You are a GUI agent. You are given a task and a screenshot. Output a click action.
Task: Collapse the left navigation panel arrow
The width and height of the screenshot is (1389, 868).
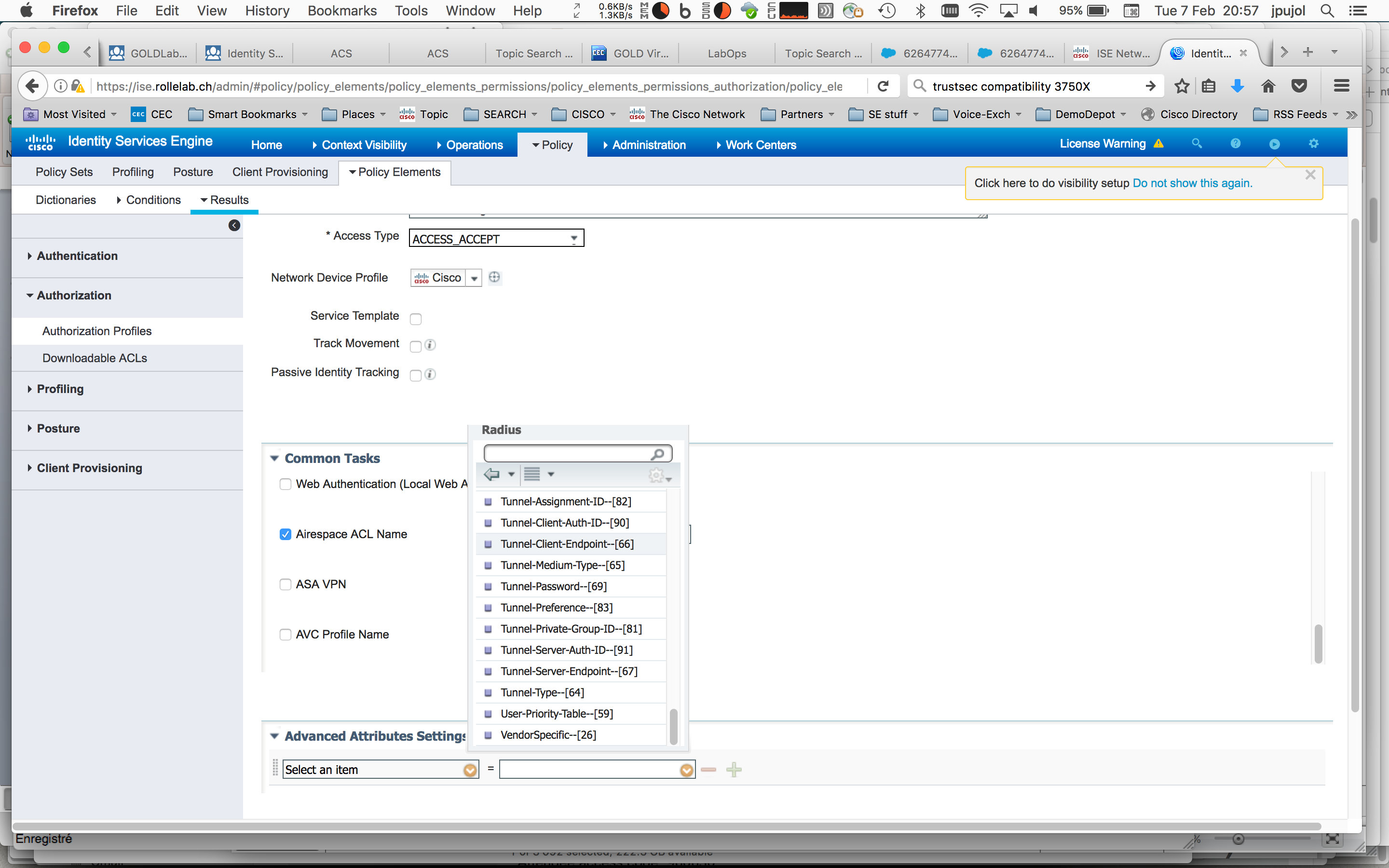tap(234, 225)
